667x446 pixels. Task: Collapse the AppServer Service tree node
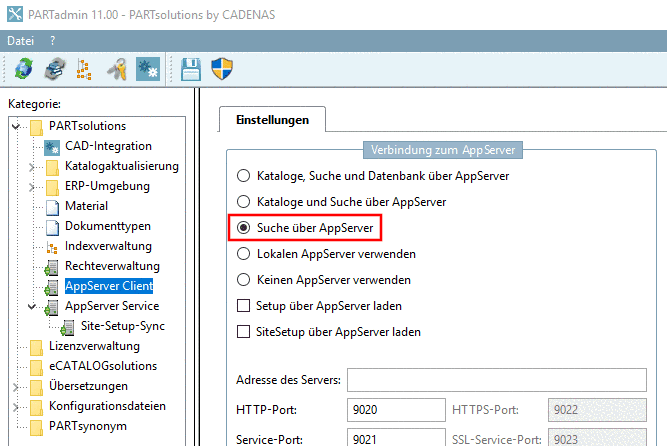pos(33,306)
